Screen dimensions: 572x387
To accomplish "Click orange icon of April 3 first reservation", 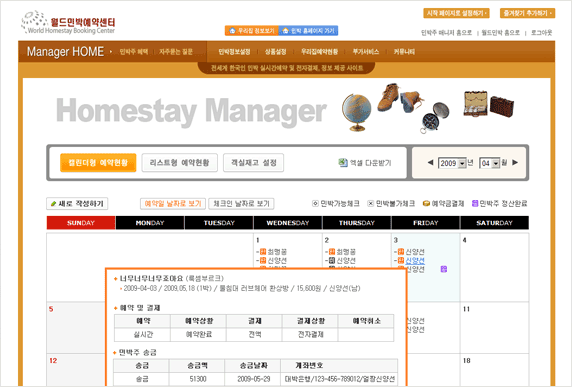I will pyautogui.click(x=401, y=252).
